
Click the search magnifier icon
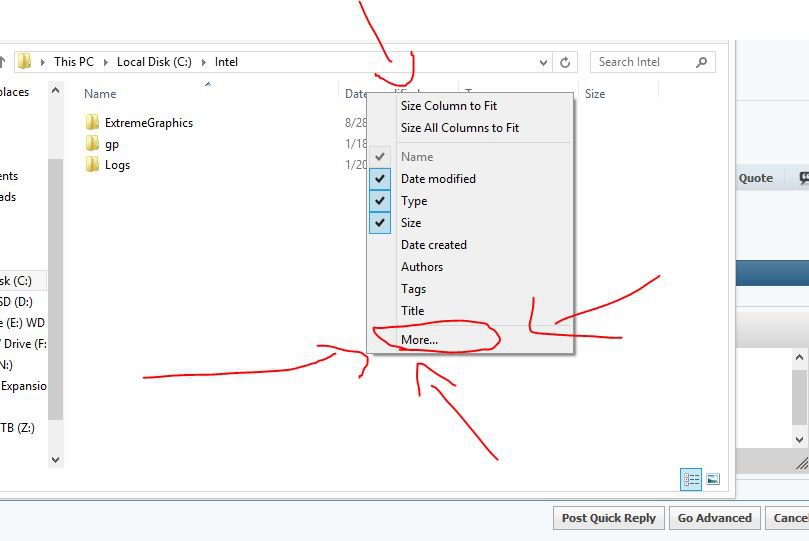click(x=702, y=62)
